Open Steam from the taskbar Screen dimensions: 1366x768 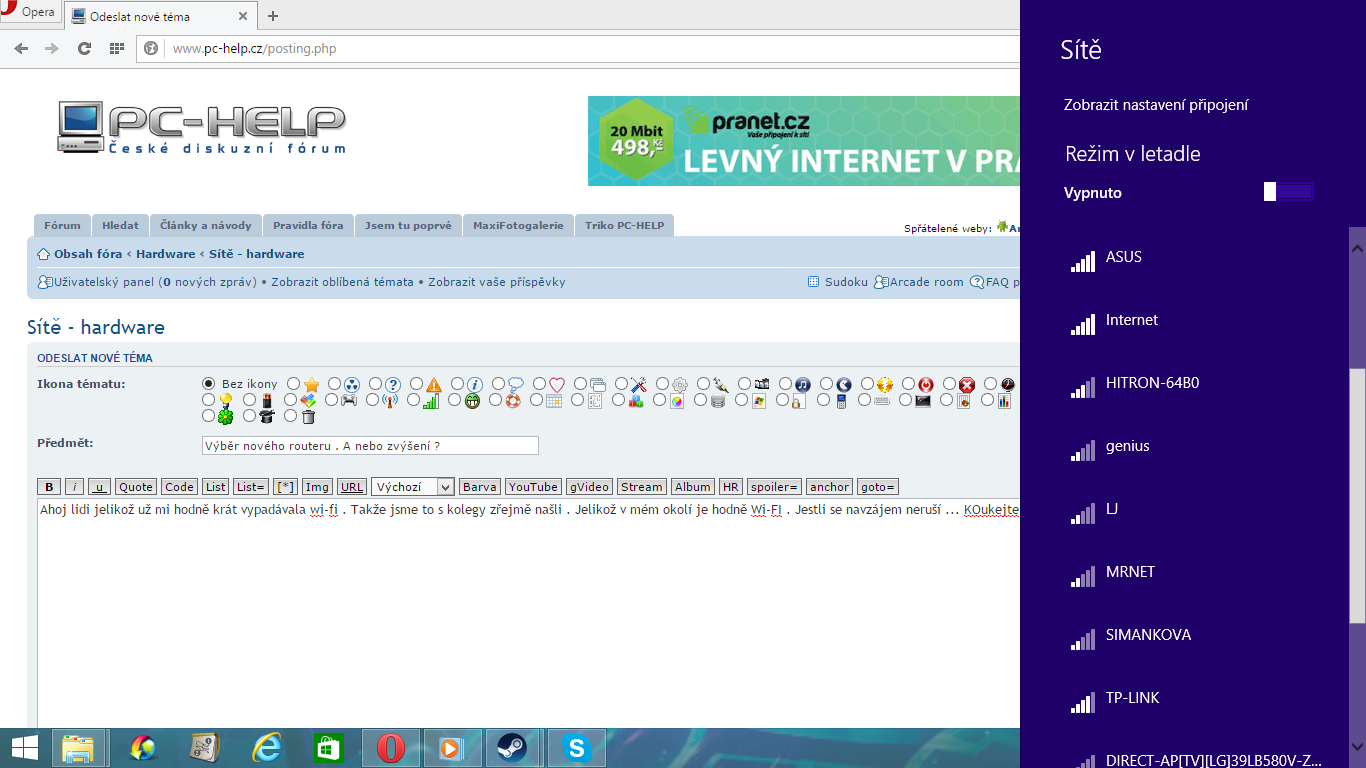(513, 747)
